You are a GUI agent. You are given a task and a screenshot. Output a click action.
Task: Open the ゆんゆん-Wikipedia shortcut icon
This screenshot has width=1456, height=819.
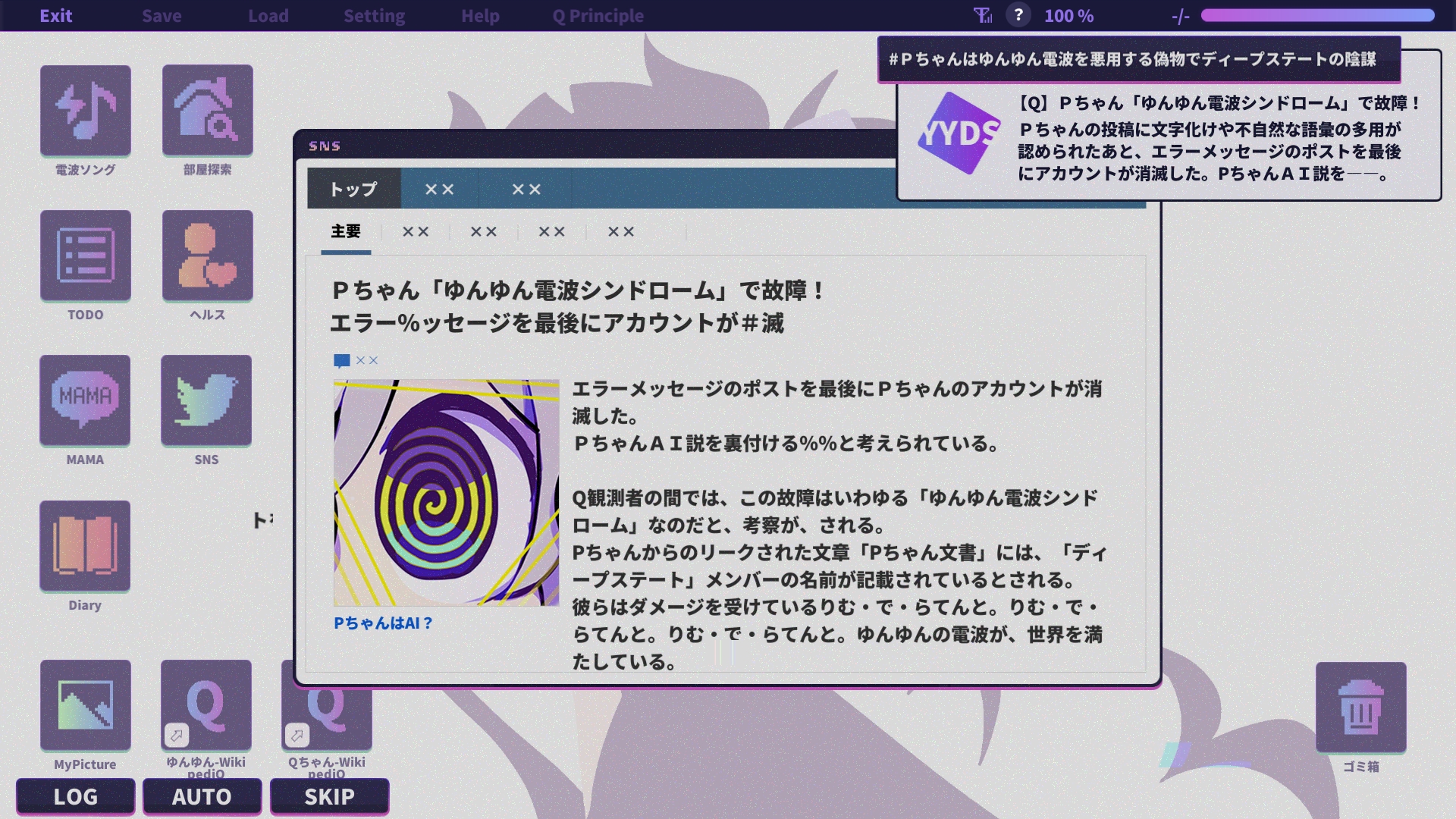(x=206, y=705)
